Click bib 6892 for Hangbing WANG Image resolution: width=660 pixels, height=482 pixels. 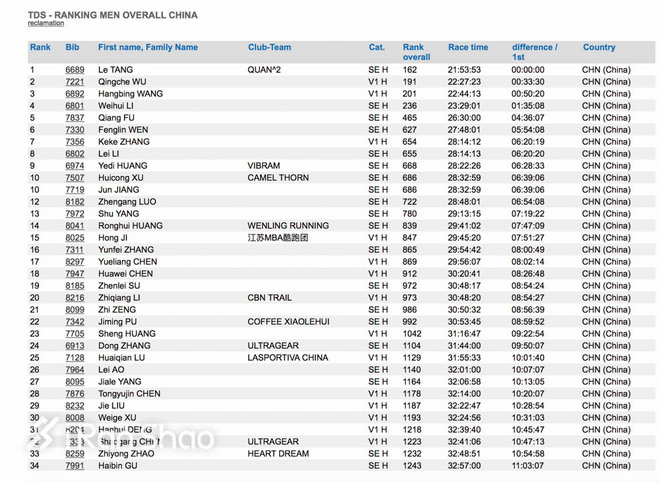click(x=75, y=94)
